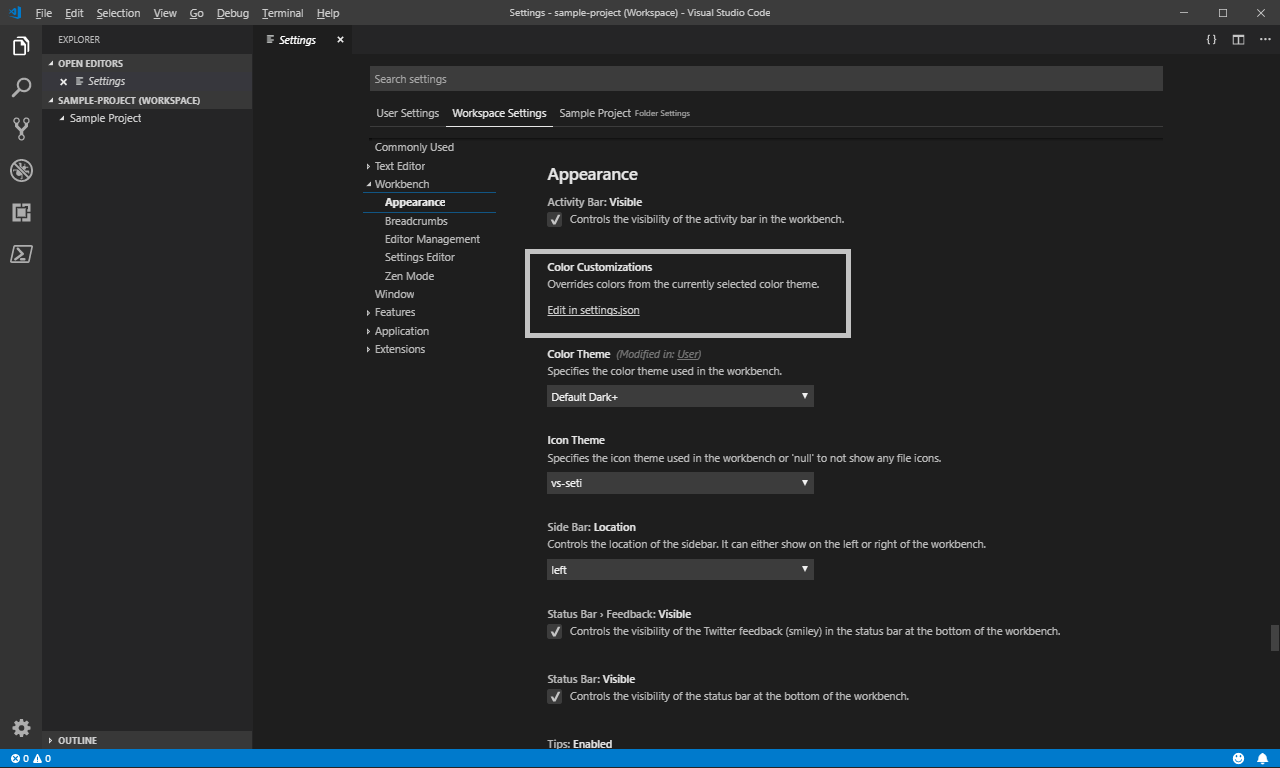The width and height of the screenshot is (1280, 768).
Task: Open the PowerShell icon in activity bar
Action: point(21,254)
